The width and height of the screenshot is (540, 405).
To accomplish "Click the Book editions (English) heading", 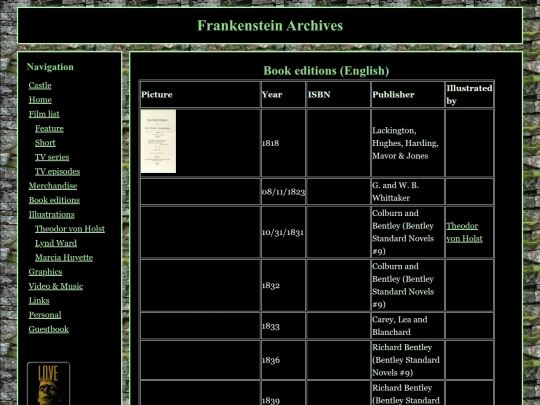I will tap(326, 71).
